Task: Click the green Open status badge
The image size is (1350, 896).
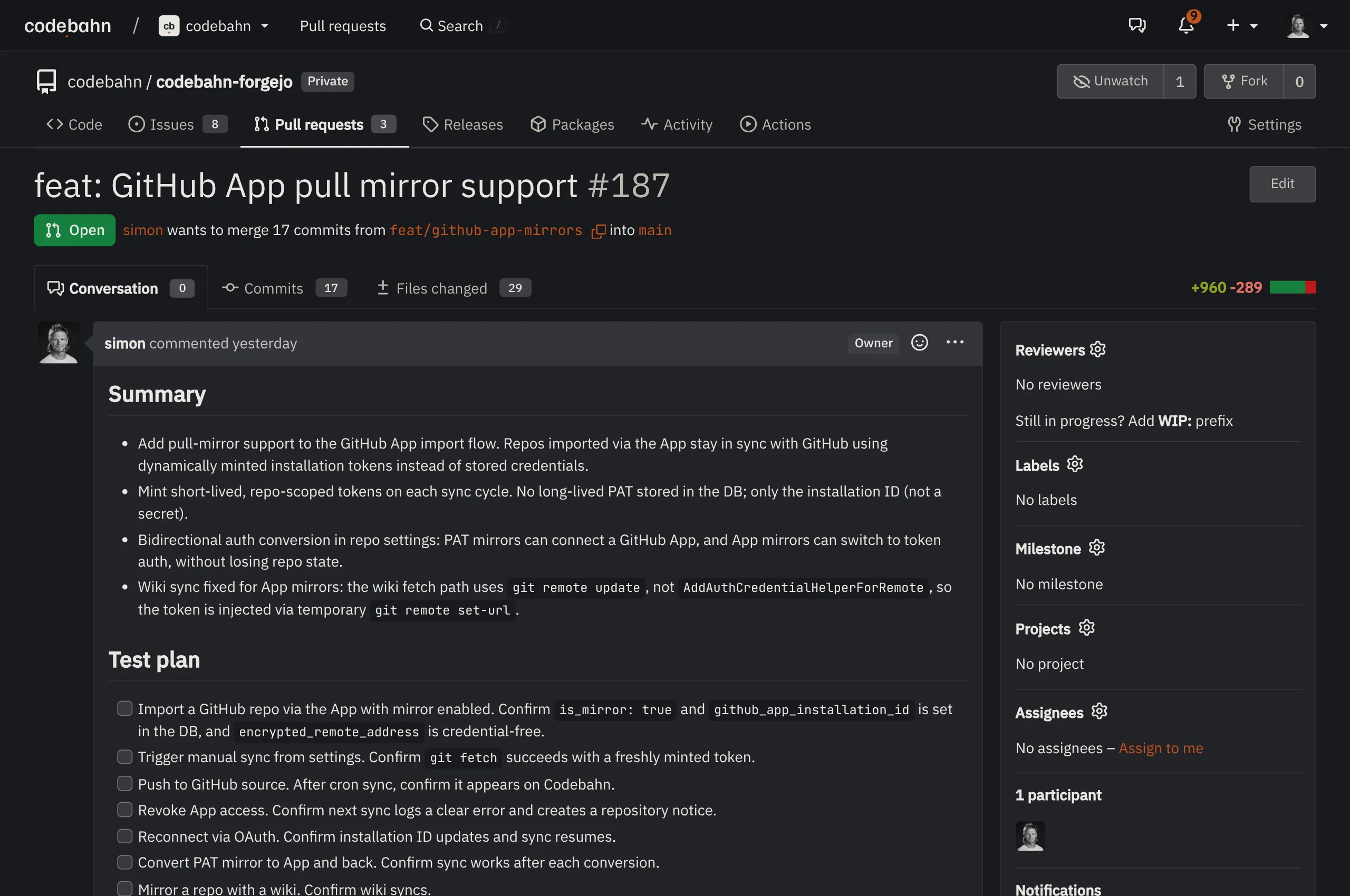Action: tap(74, 230)
